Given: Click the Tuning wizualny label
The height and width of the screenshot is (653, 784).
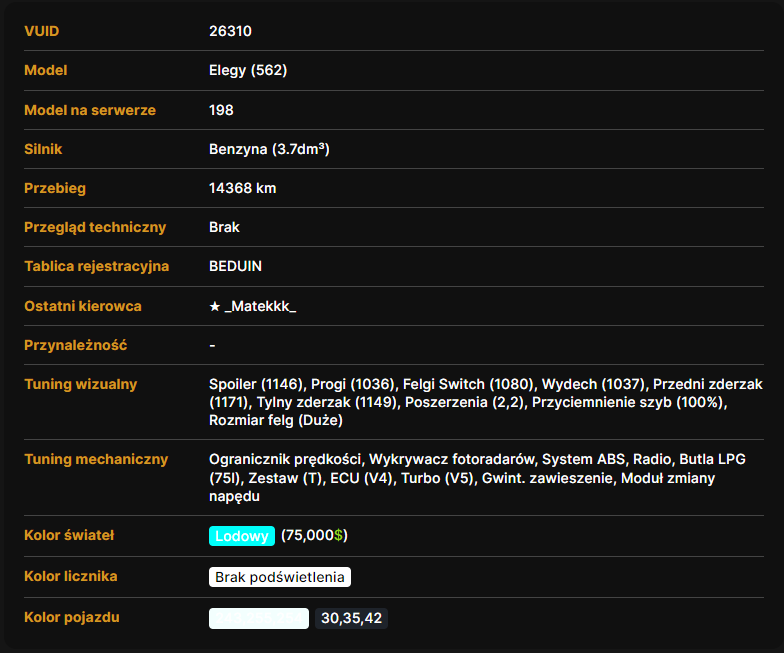Looking at the screenshot, I should tap(80, 384).
